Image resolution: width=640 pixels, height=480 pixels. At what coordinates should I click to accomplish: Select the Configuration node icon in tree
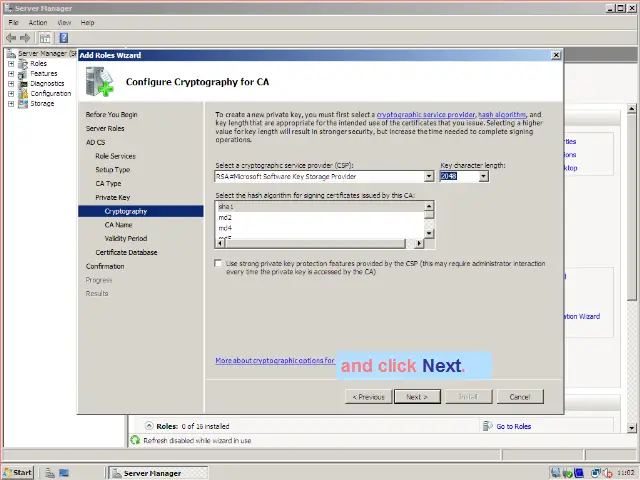coord(23,93)
